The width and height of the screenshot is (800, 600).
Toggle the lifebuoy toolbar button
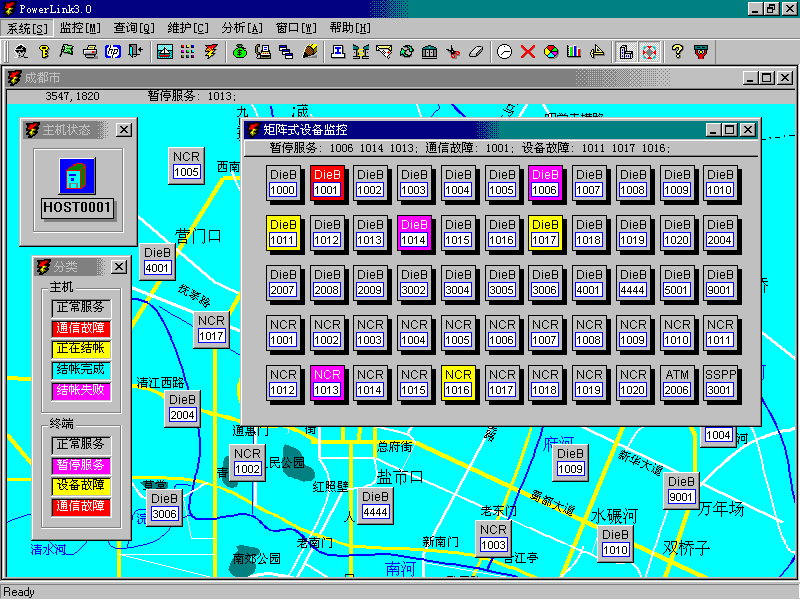click(649, 51)
